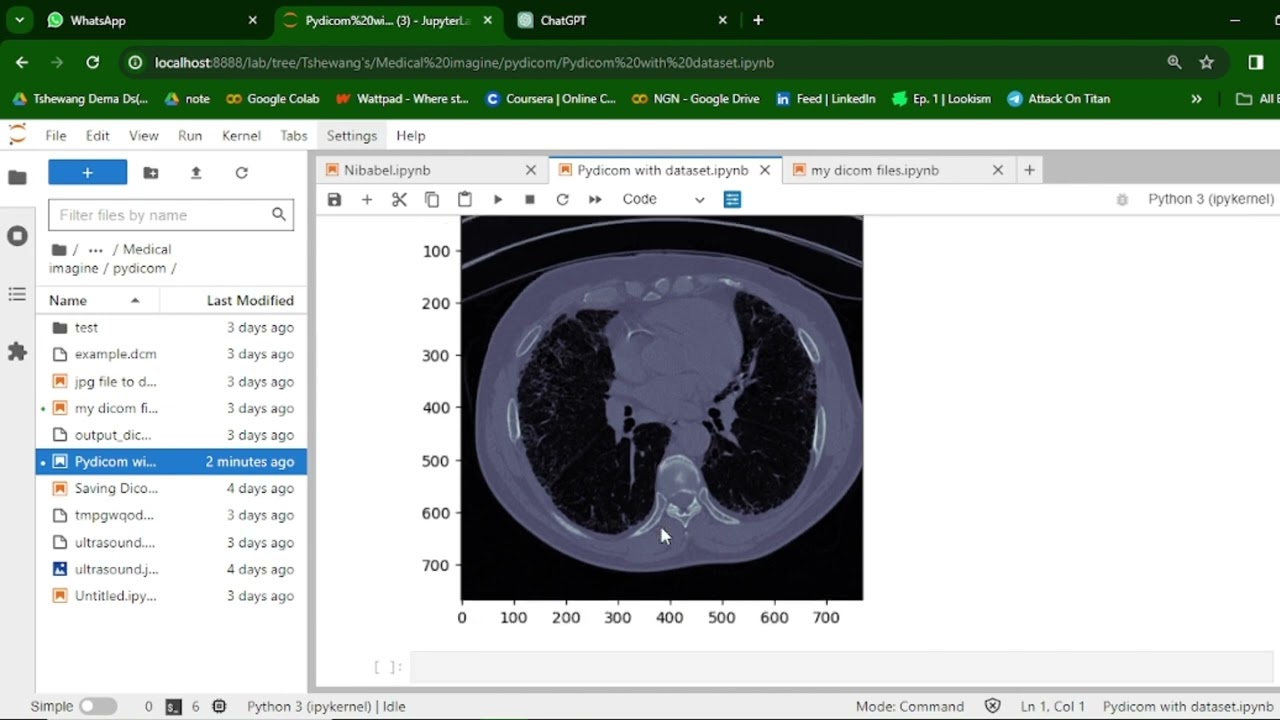Open the View menu
The width and height of the screenshot is (1280, 720).
pyautogui.click(x=143, y=135)
